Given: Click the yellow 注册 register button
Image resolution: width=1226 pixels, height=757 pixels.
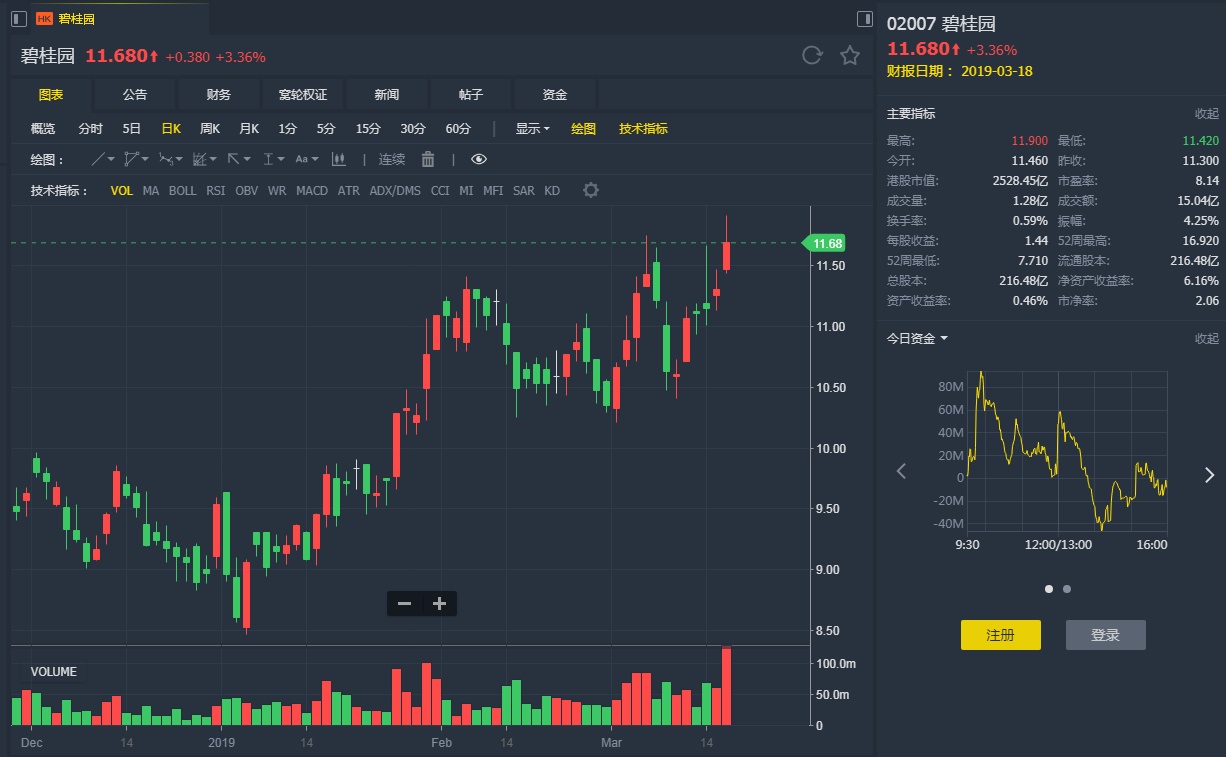Looking at the screenshot, I should (x=1000, y=635).
